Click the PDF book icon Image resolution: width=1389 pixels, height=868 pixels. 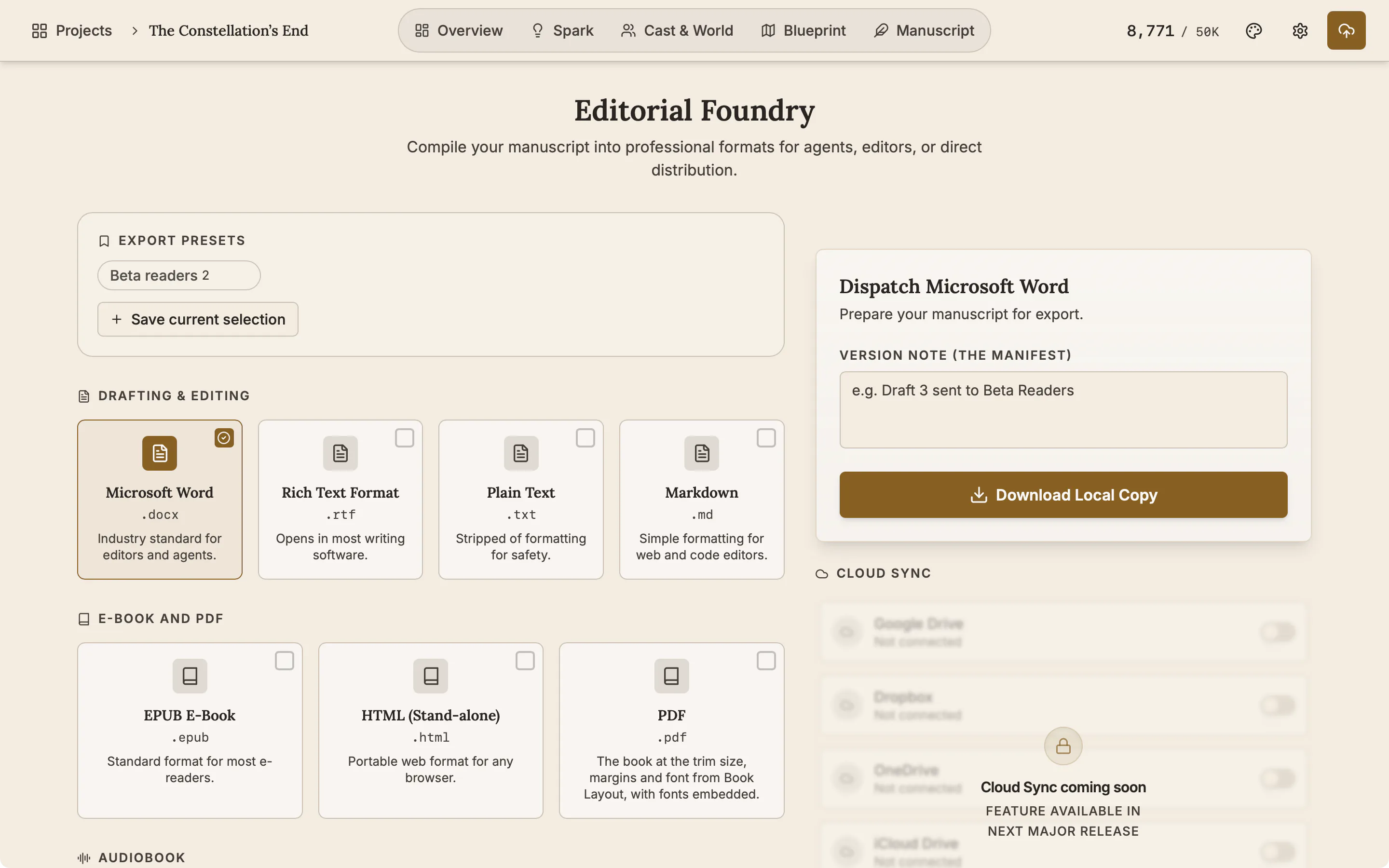coord(671,676)
